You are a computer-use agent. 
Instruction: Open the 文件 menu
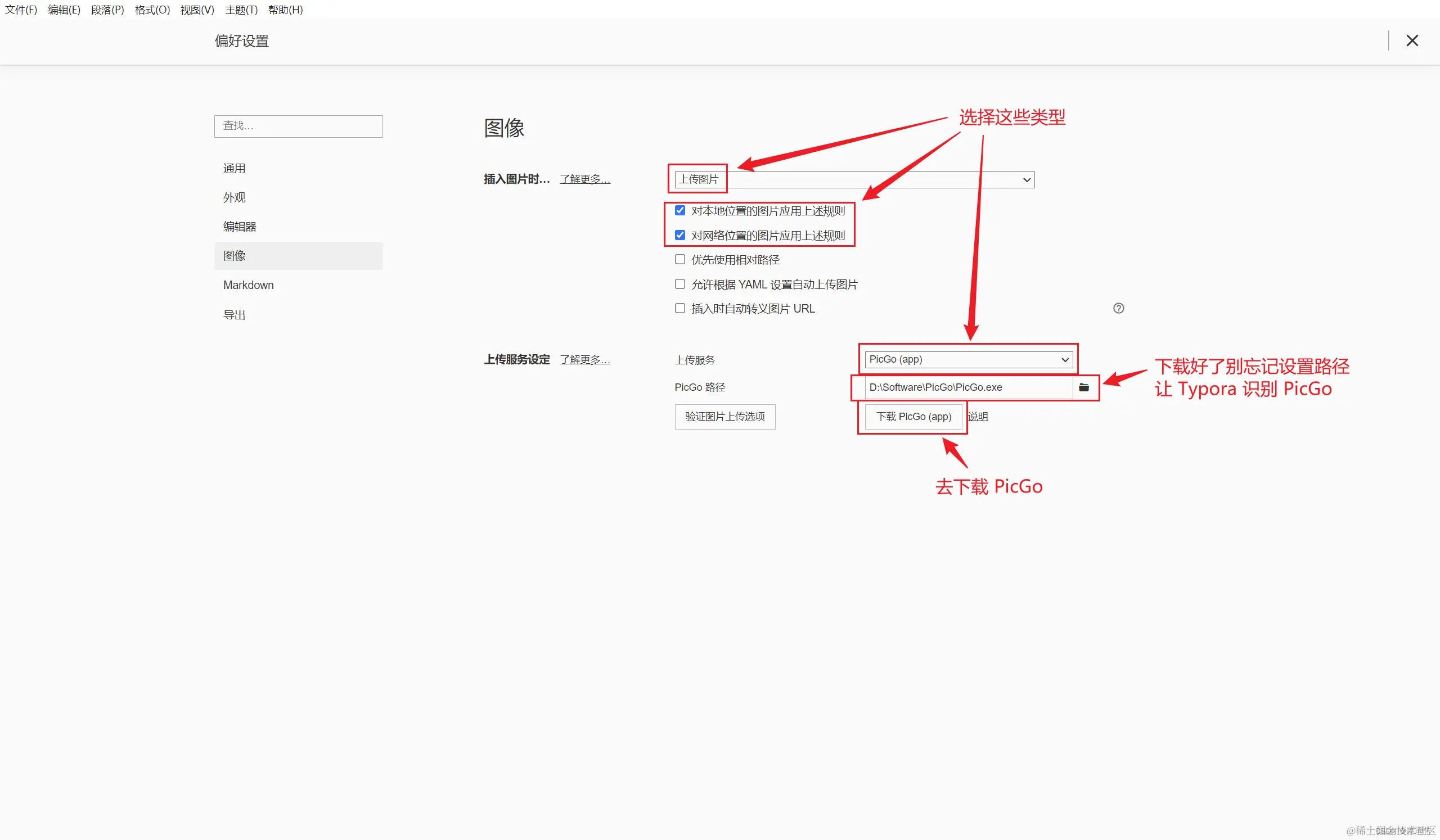click(20, 10)
